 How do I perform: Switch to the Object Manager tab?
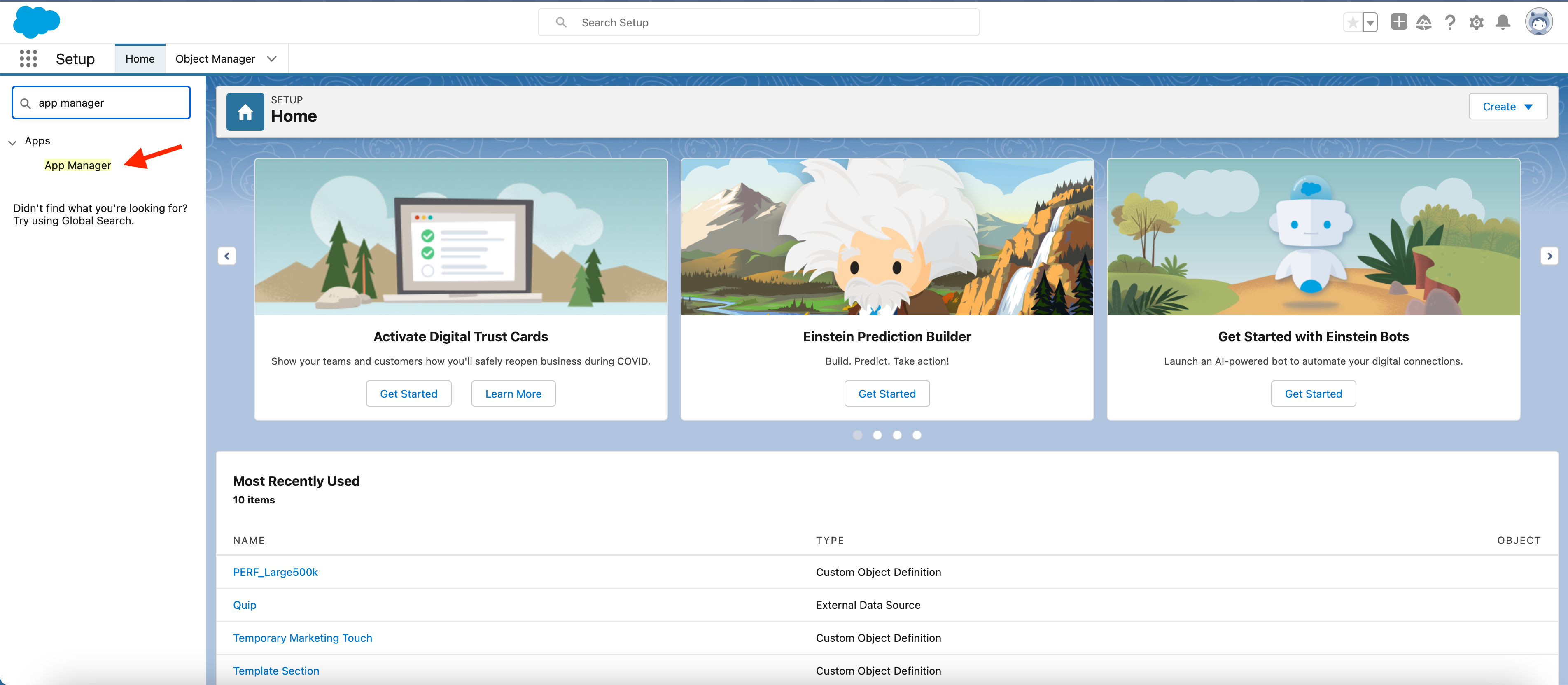[215, 58]
